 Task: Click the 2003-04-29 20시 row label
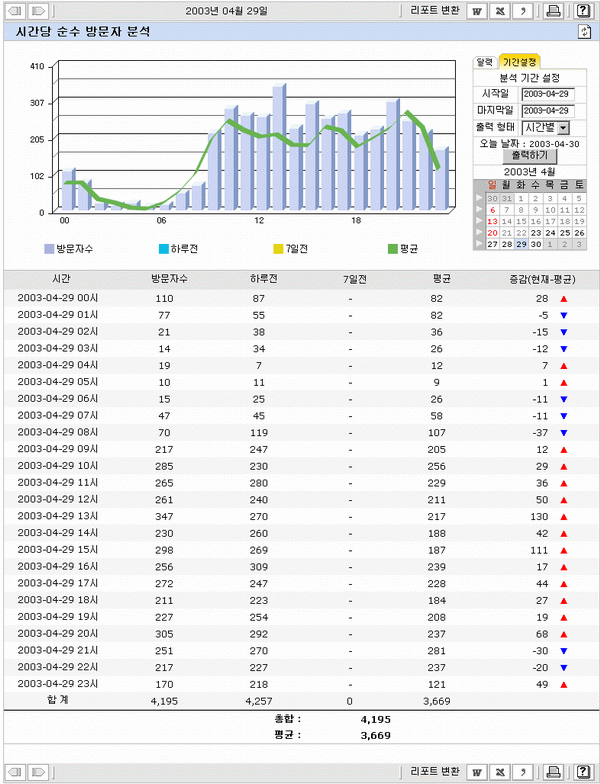point(58,634)
